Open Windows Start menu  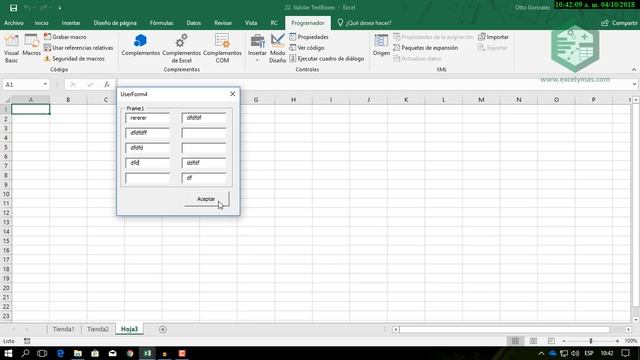(x=8, y=353)
